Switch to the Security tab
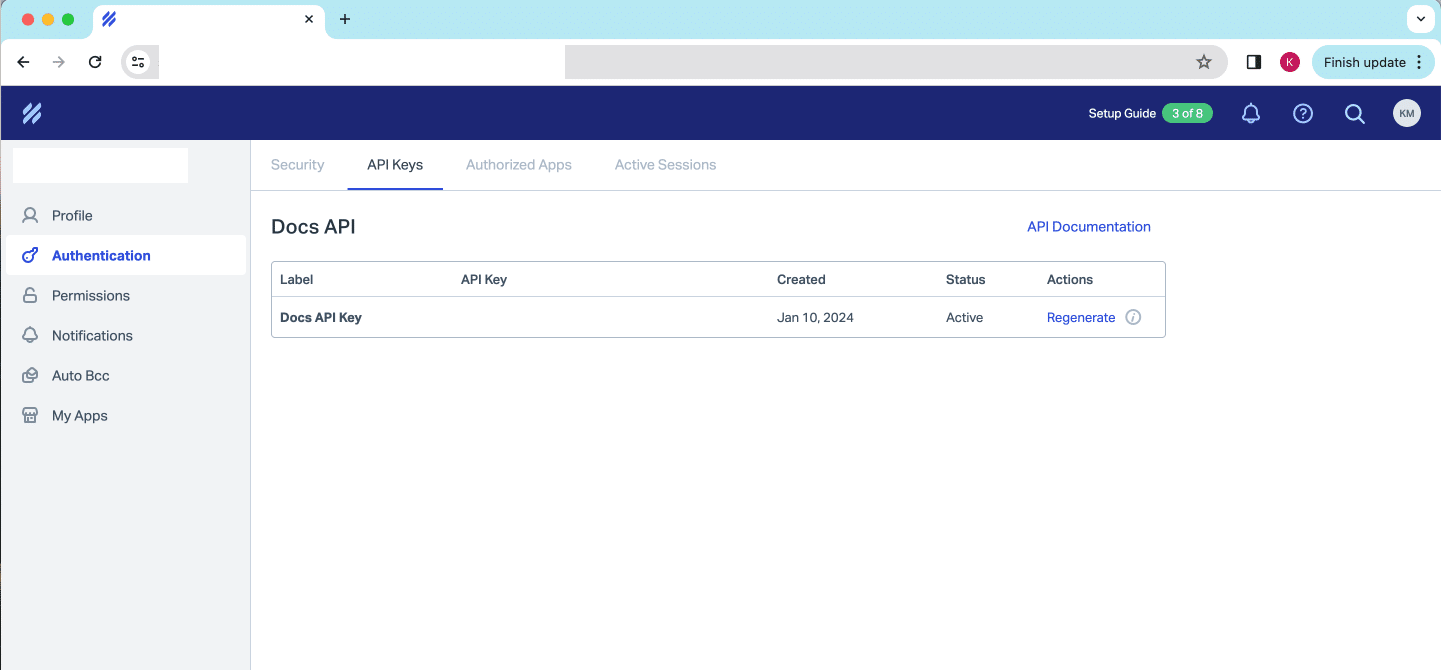Image resolution: width=1441 pixels, height=670 pixels. [x=297, y=165]
